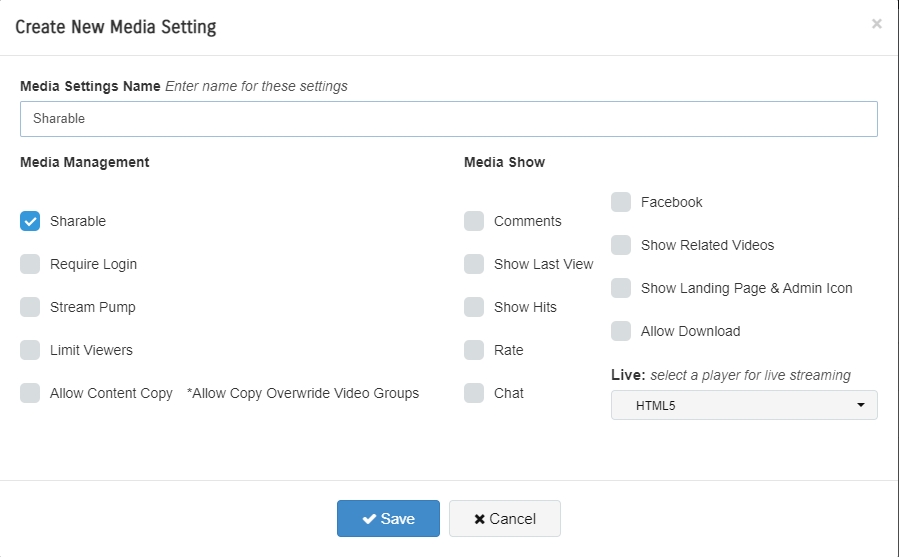Check Show Landing Page & Admin Icon
This screenshot has height=557, width=899.
click(621, 288)
